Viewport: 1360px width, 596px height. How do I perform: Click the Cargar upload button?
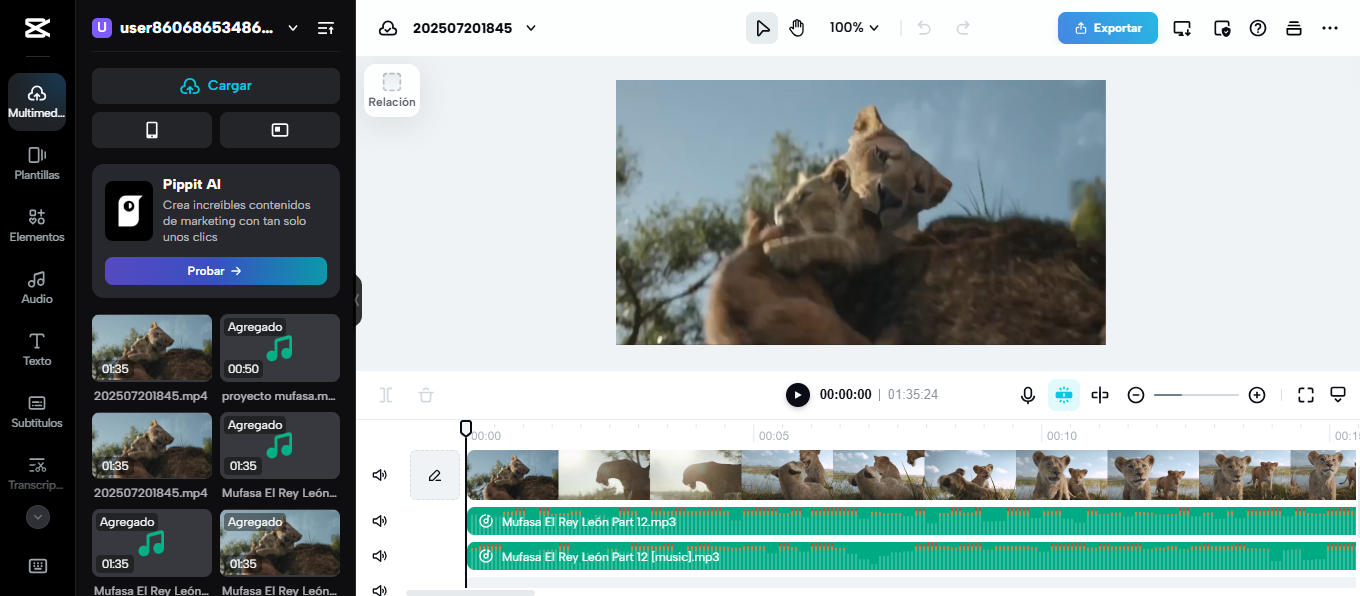pos(216,86)
